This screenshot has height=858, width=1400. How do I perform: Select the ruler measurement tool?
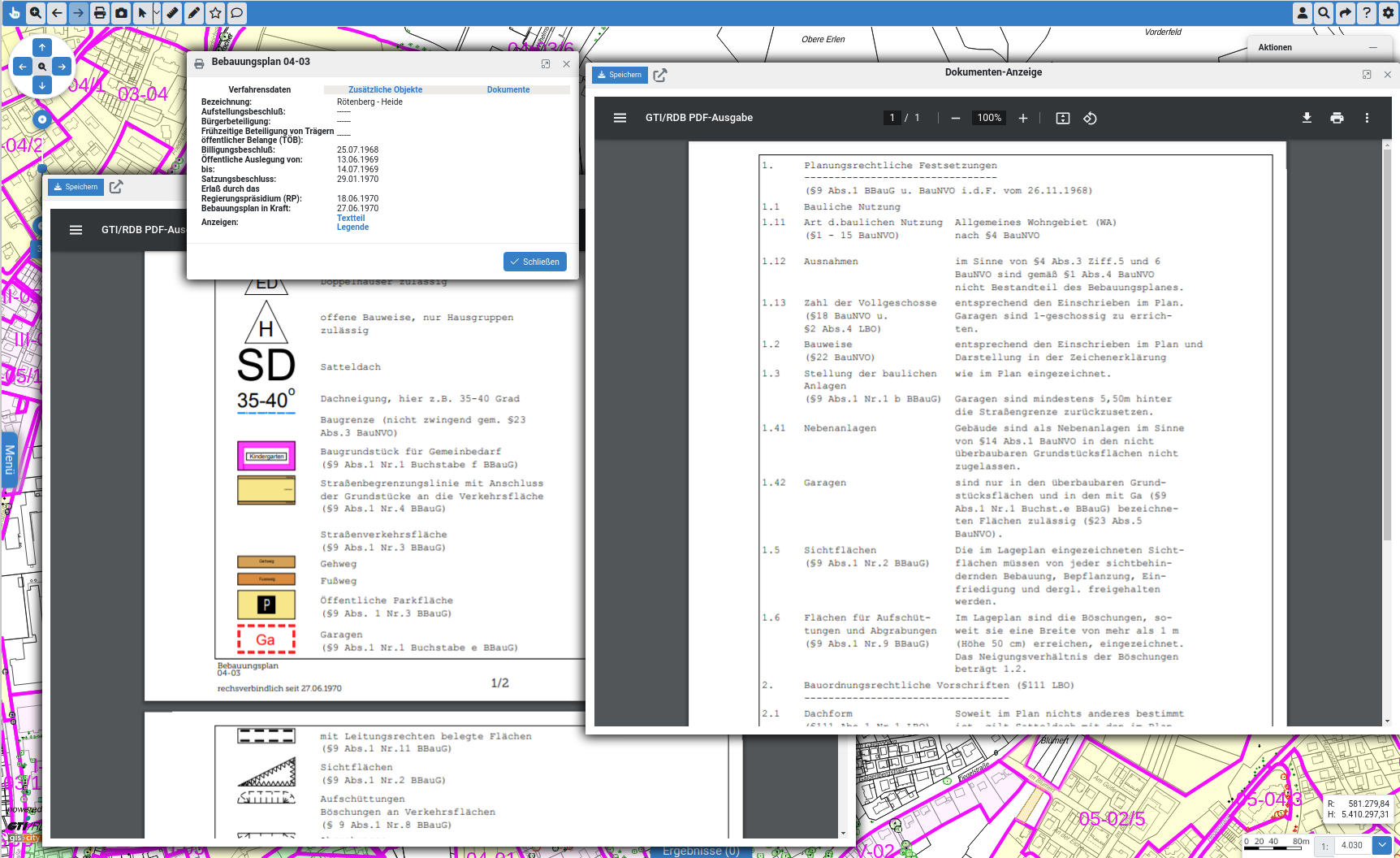pyautogui.click(x=172, y=13)
